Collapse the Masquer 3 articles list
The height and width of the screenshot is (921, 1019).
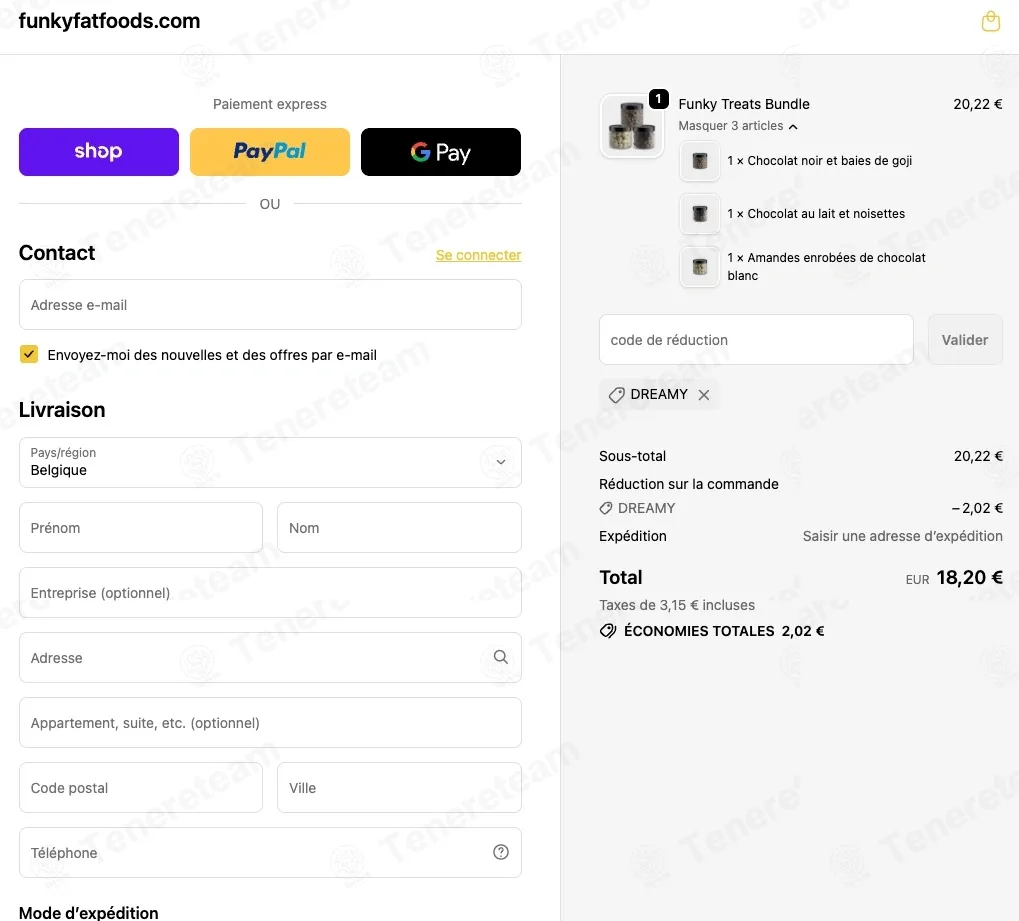coord(738,126)
